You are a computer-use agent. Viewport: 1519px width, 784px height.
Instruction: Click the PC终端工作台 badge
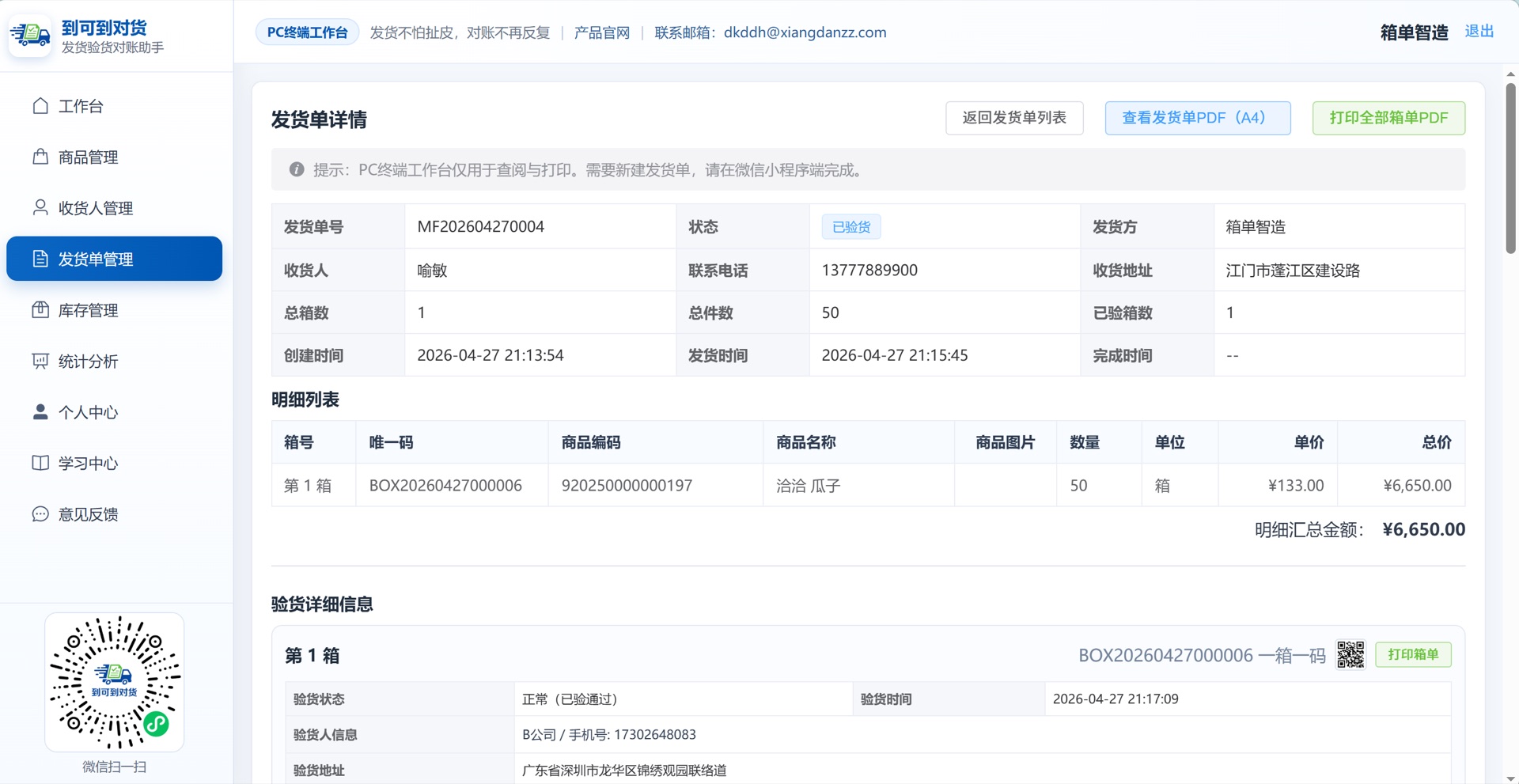[x=307, y=32]
